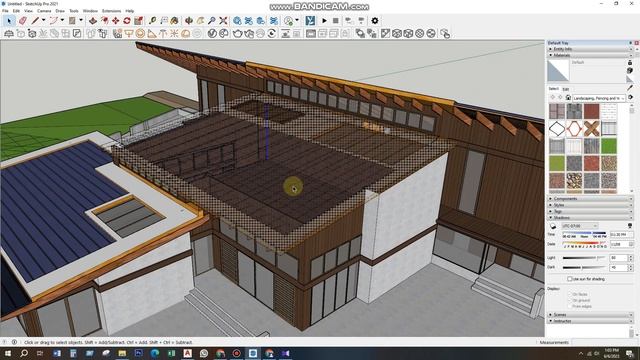The width and height of the screenshot is (640, 360).
Task: Choose the Rotate tool
Action: (x=127, y=20)
